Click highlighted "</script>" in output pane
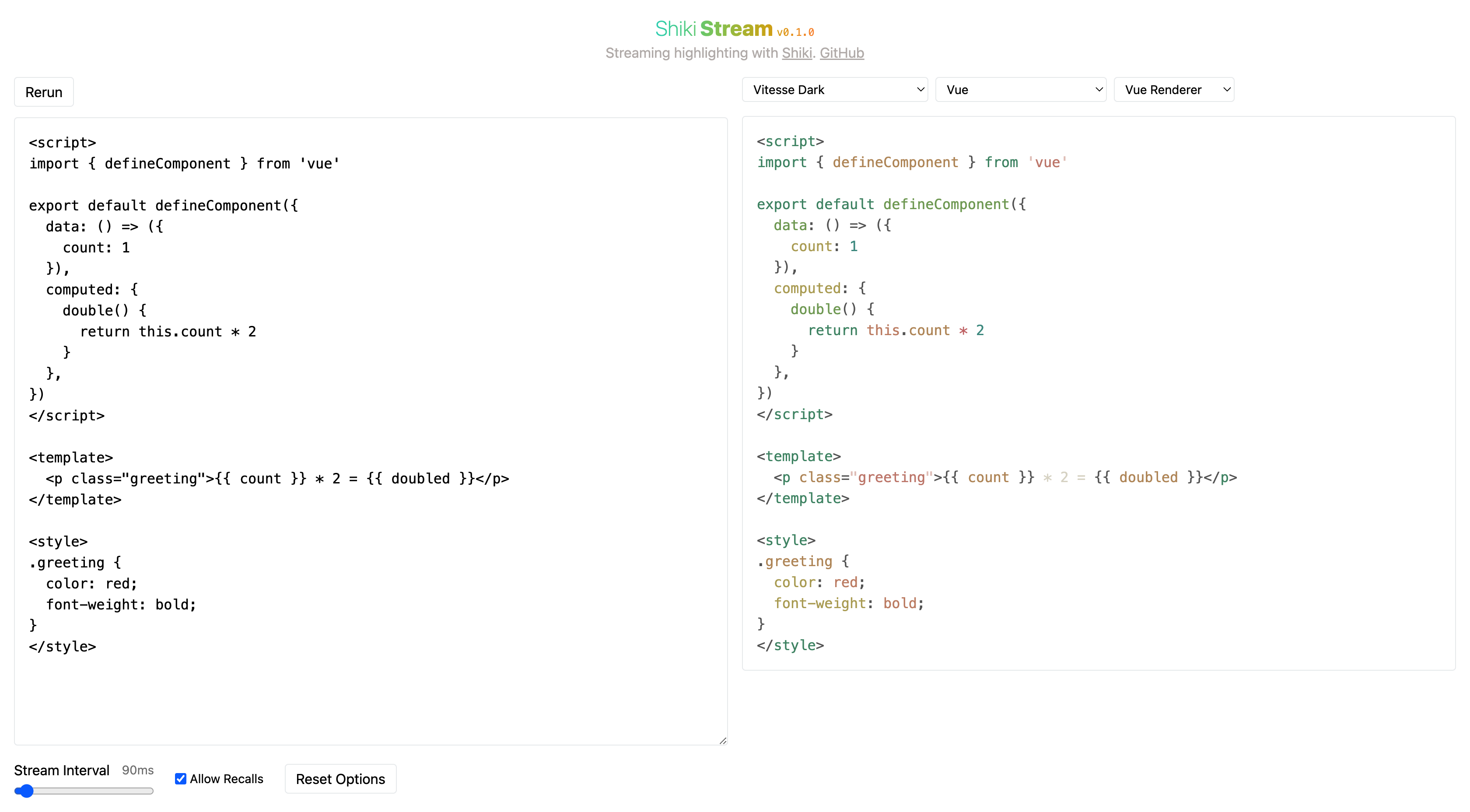The width and height of the screenshot is (1470, 812). tap(794, 414)
